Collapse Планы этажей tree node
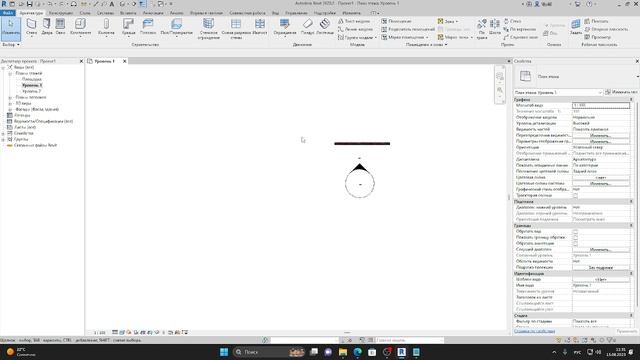Screen dimensions: 640x360 10,73
